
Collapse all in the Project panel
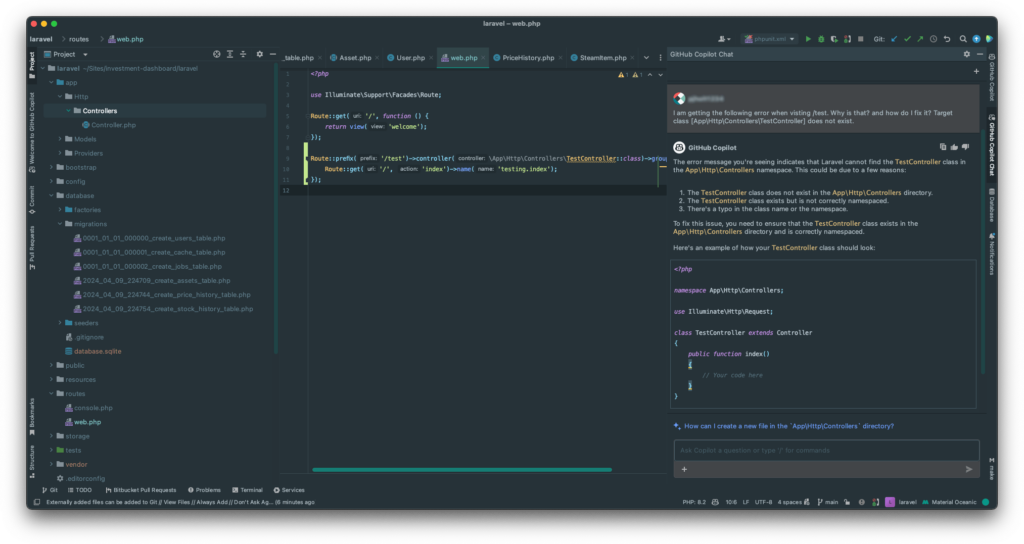coord(243,54)
